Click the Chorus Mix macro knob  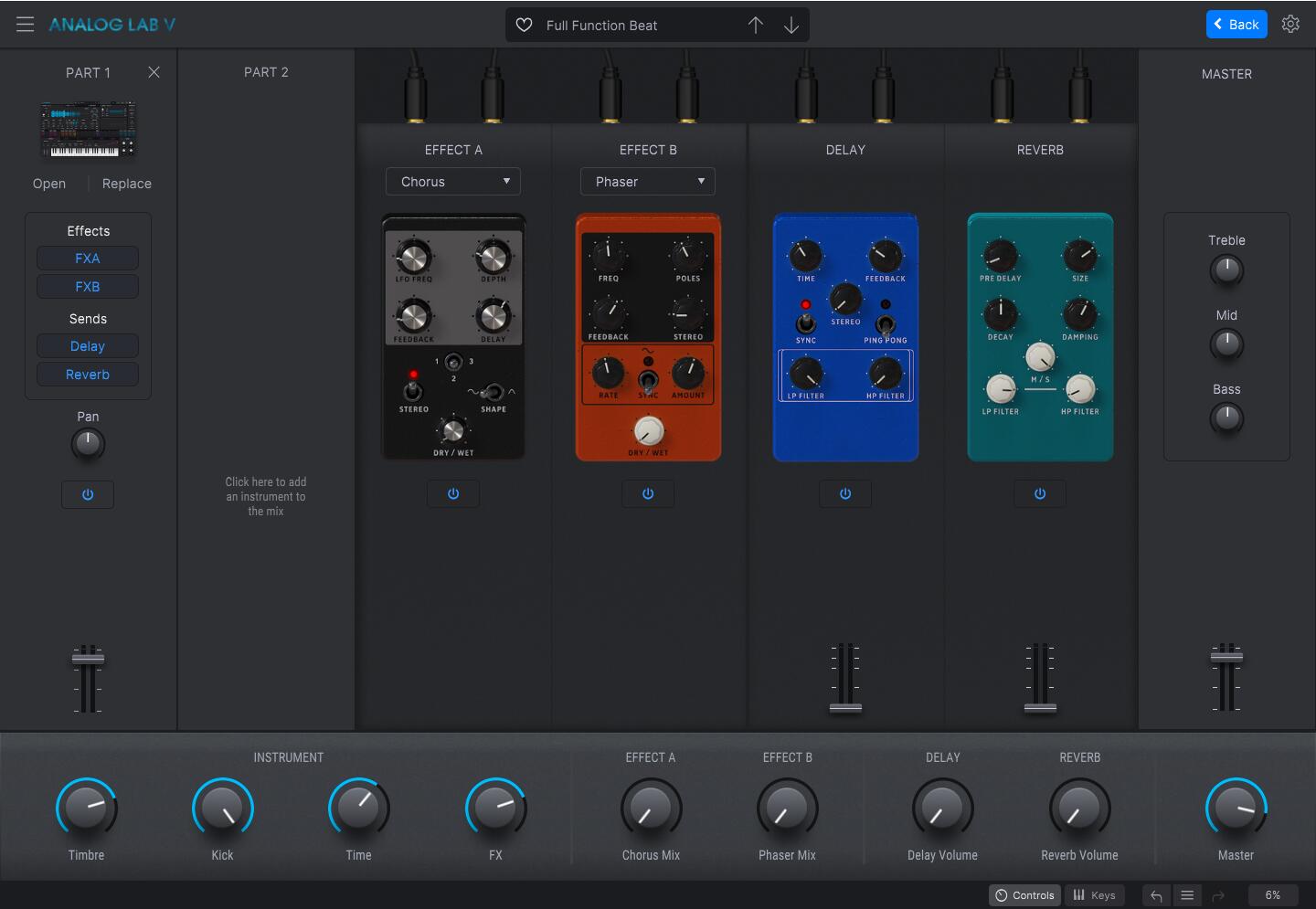(x=651, y=809)
